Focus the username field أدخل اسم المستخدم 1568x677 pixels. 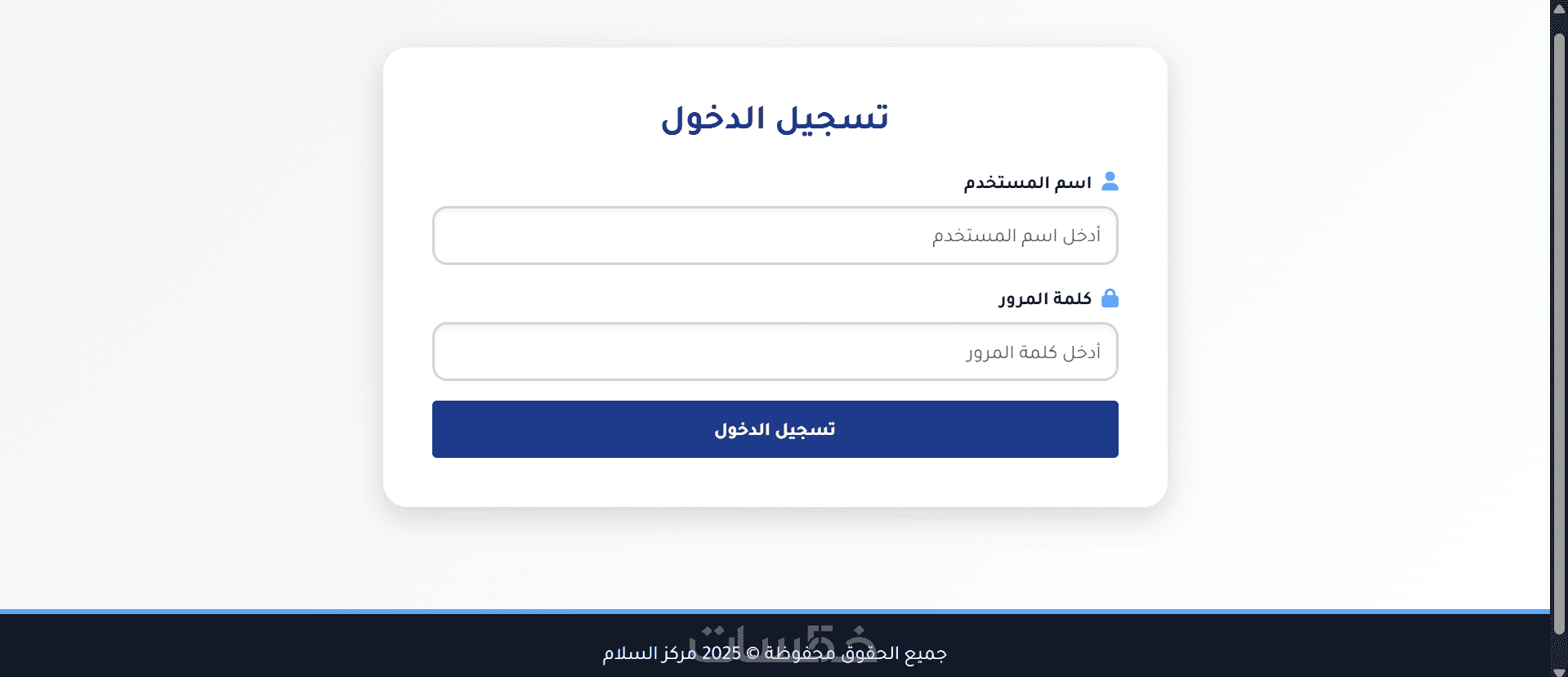(x=775, y=235)
